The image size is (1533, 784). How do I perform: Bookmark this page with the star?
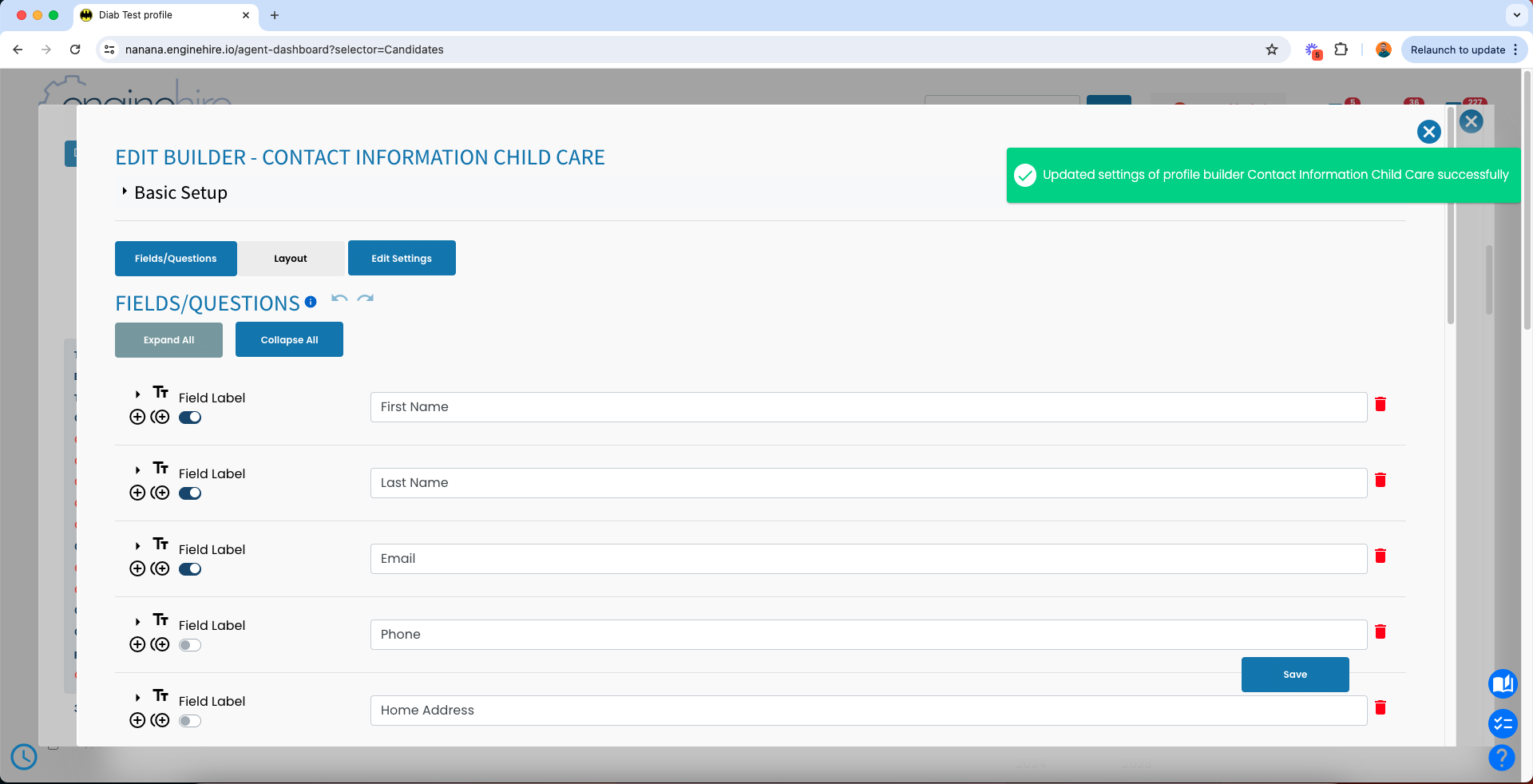click(x=1272, y=49)
